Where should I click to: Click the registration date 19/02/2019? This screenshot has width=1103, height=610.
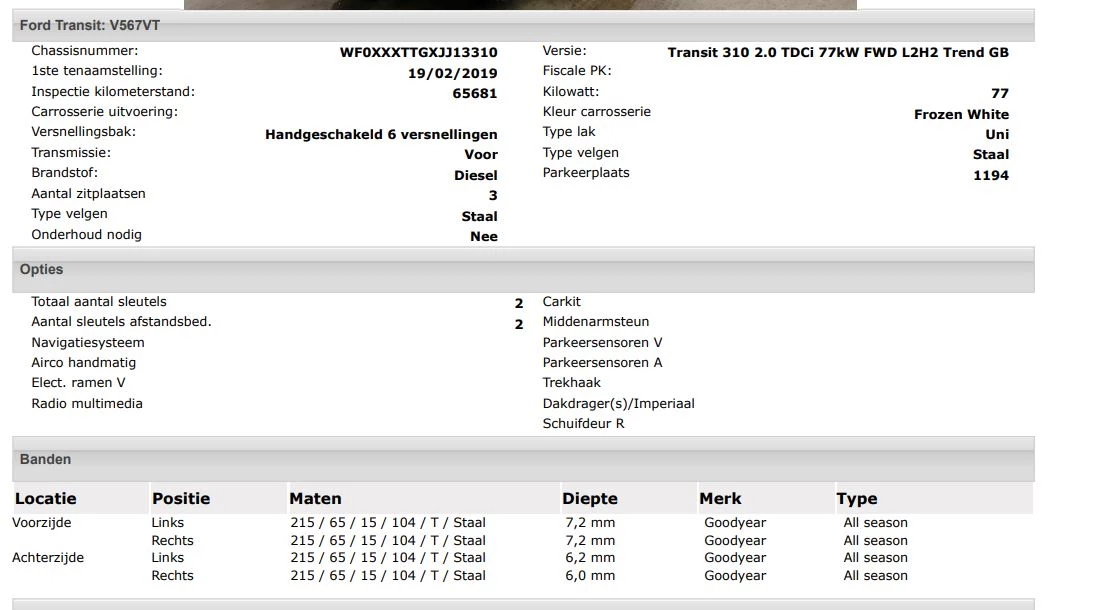(452, 73)
